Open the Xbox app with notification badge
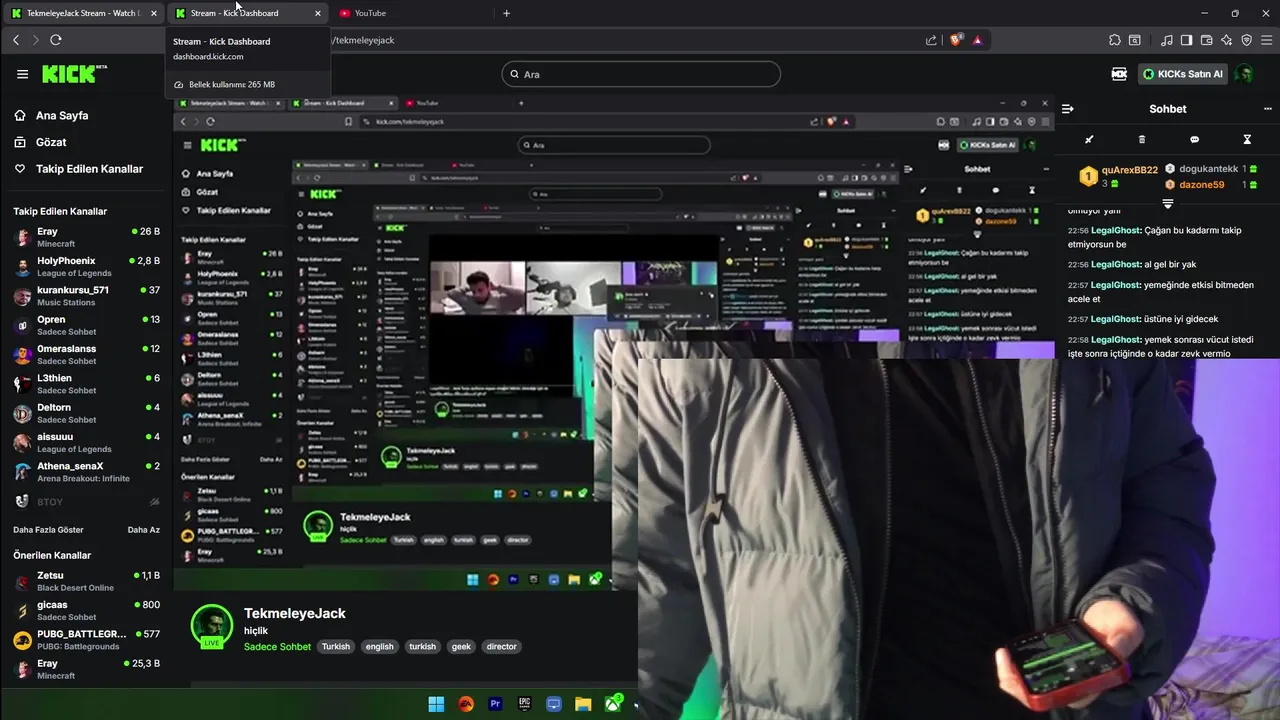Screen dimensions: 1280x720 tap(613, 703)
